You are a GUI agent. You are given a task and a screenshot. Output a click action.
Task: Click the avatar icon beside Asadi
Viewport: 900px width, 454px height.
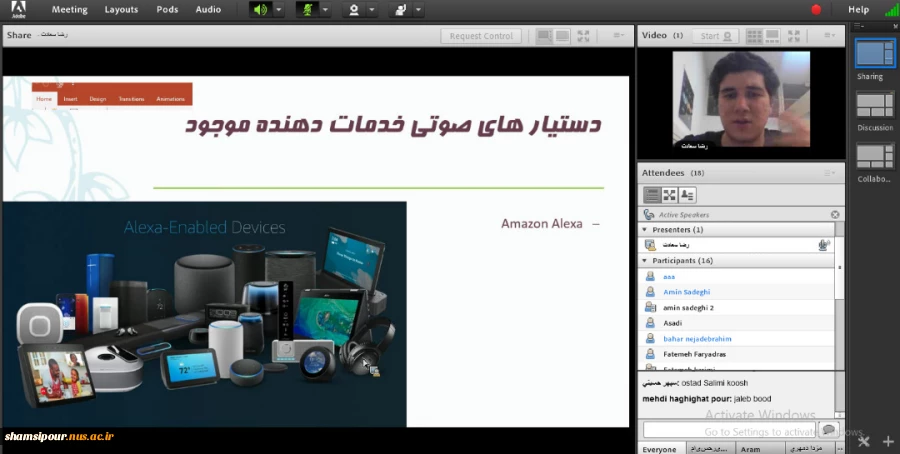[650, 323]
